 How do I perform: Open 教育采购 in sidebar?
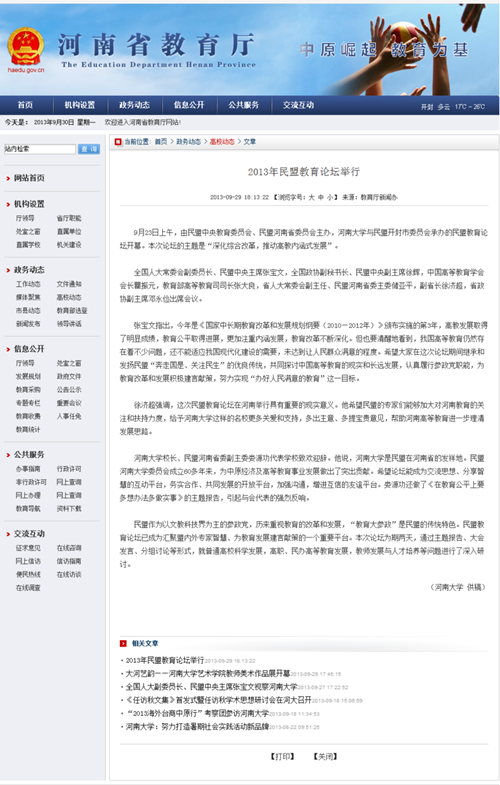click(28, 390)
